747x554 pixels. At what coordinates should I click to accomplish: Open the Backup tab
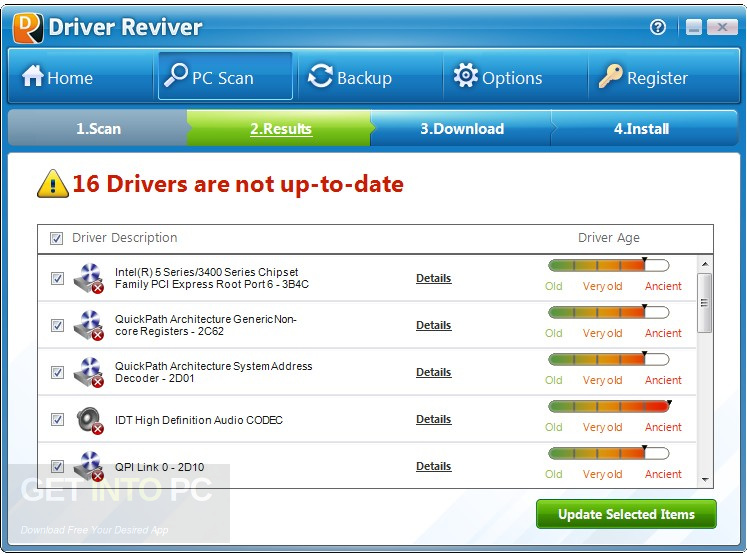370,76
